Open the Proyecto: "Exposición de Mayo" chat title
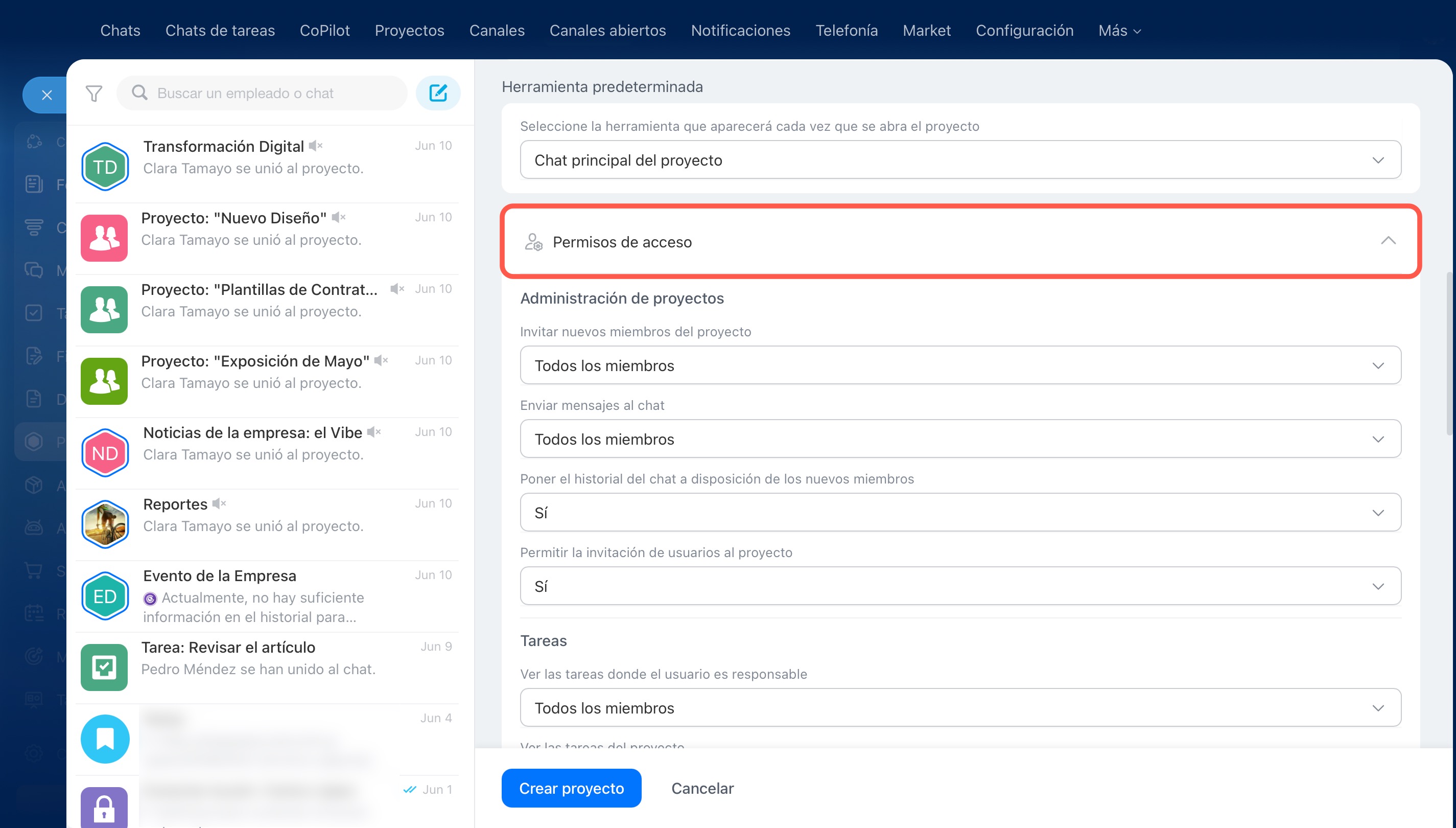The width and height of the screenshot is (1456, 828). [255, 361]
